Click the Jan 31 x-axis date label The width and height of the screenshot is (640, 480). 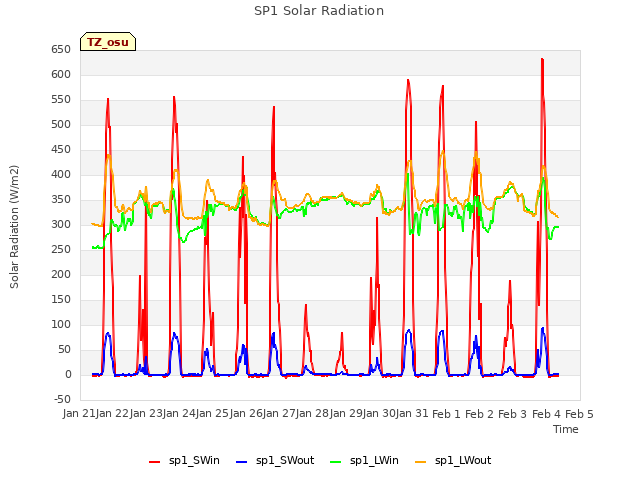[x=412, y=414]
